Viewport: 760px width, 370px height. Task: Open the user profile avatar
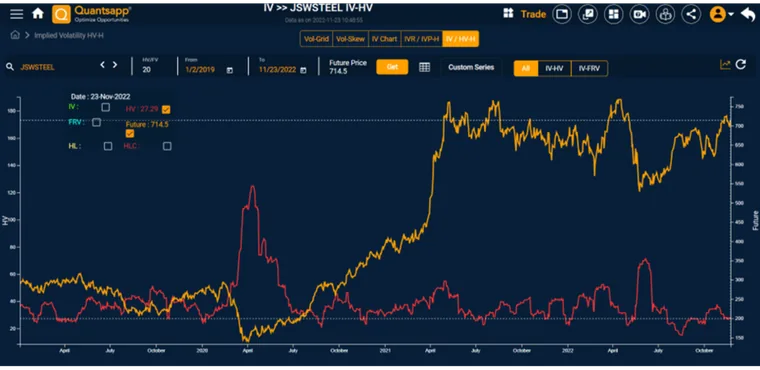coord(717,14)
